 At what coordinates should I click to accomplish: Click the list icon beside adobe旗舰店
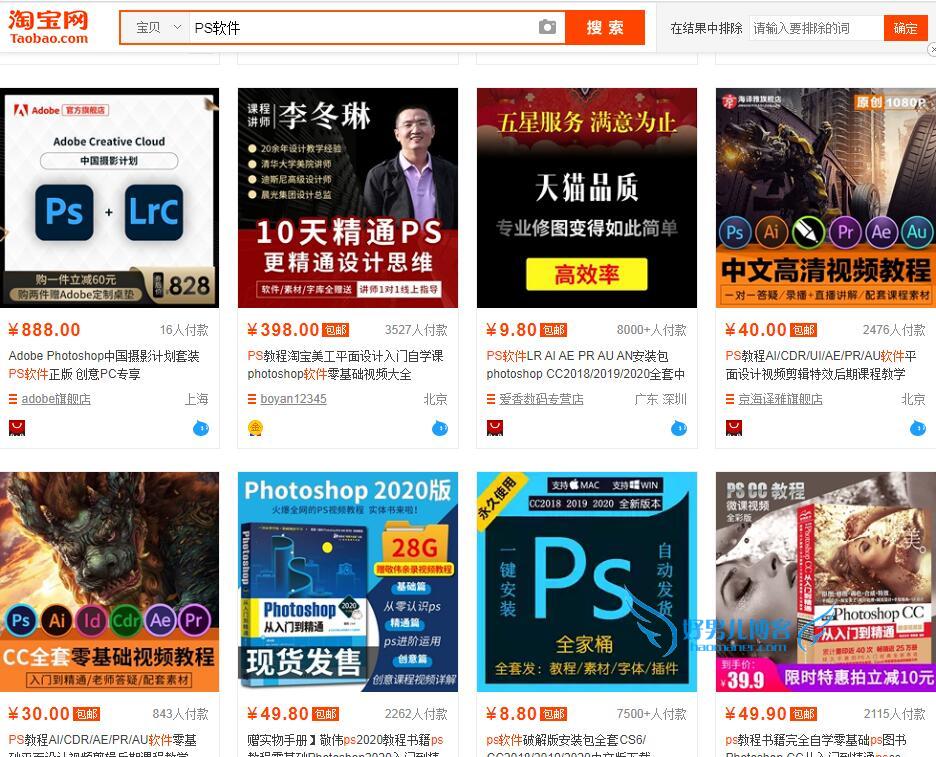tap(13, 399)
